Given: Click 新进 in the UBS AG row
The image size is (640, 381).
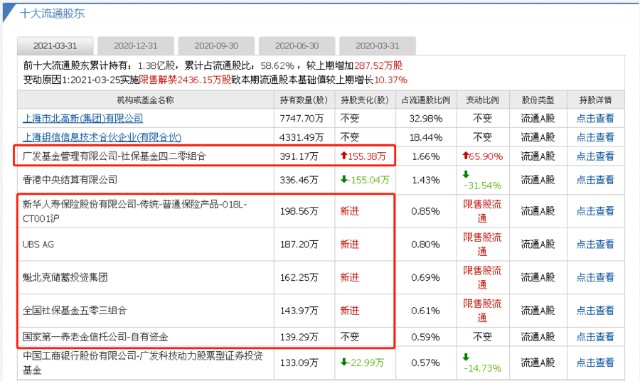Looking at the screenshot, I should [x=350, y=244].
